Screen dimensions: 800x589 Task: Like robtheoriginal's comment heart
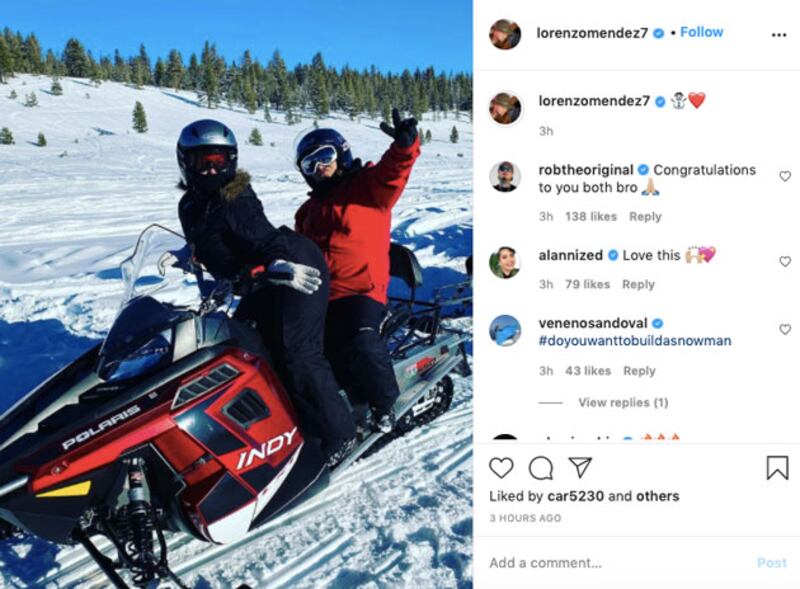click(x=785, y=176)
